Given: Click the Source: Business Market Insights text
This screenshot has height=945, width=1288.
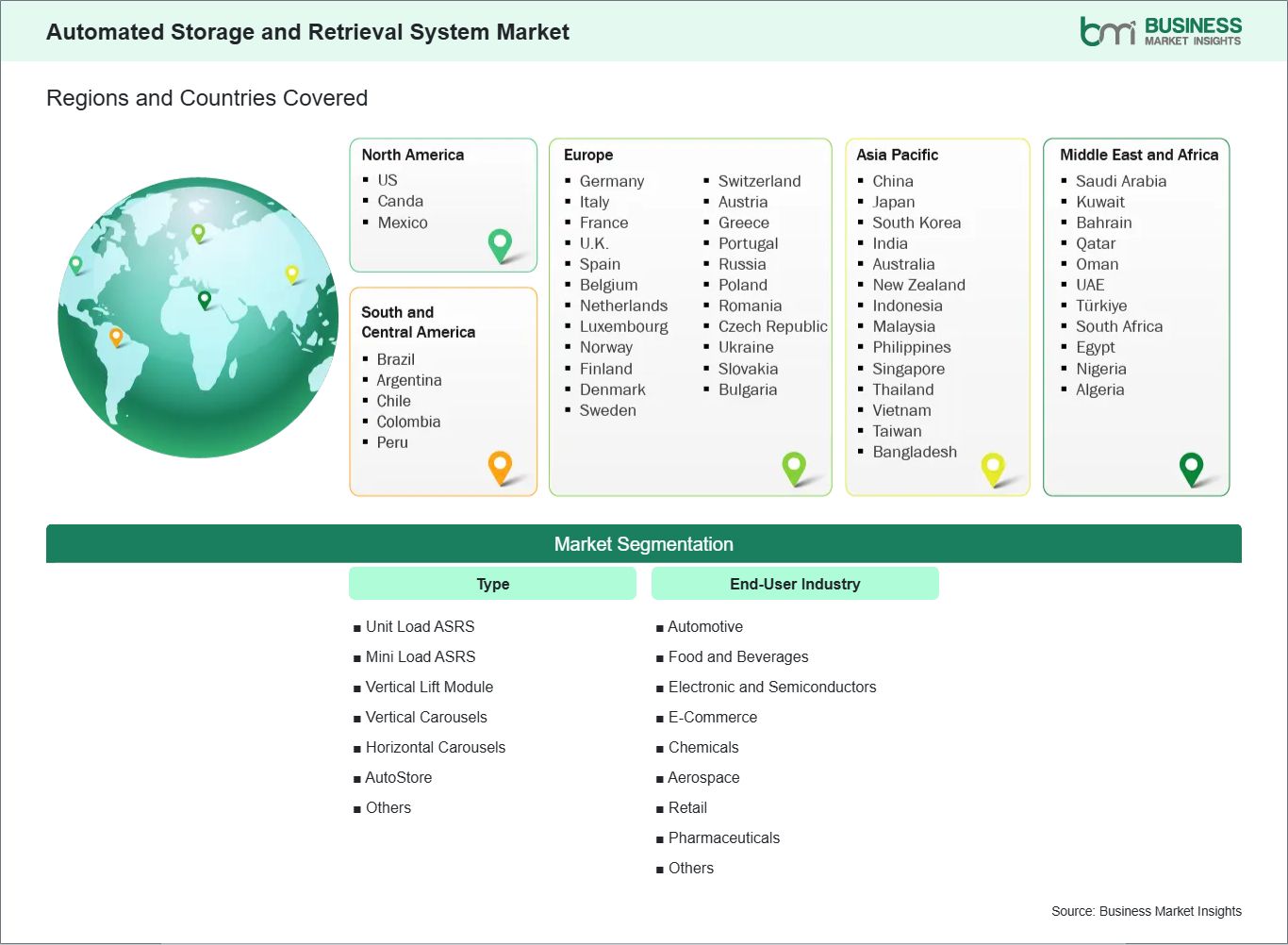Looking at the screenshot, I should click(x=1147, y=911).
